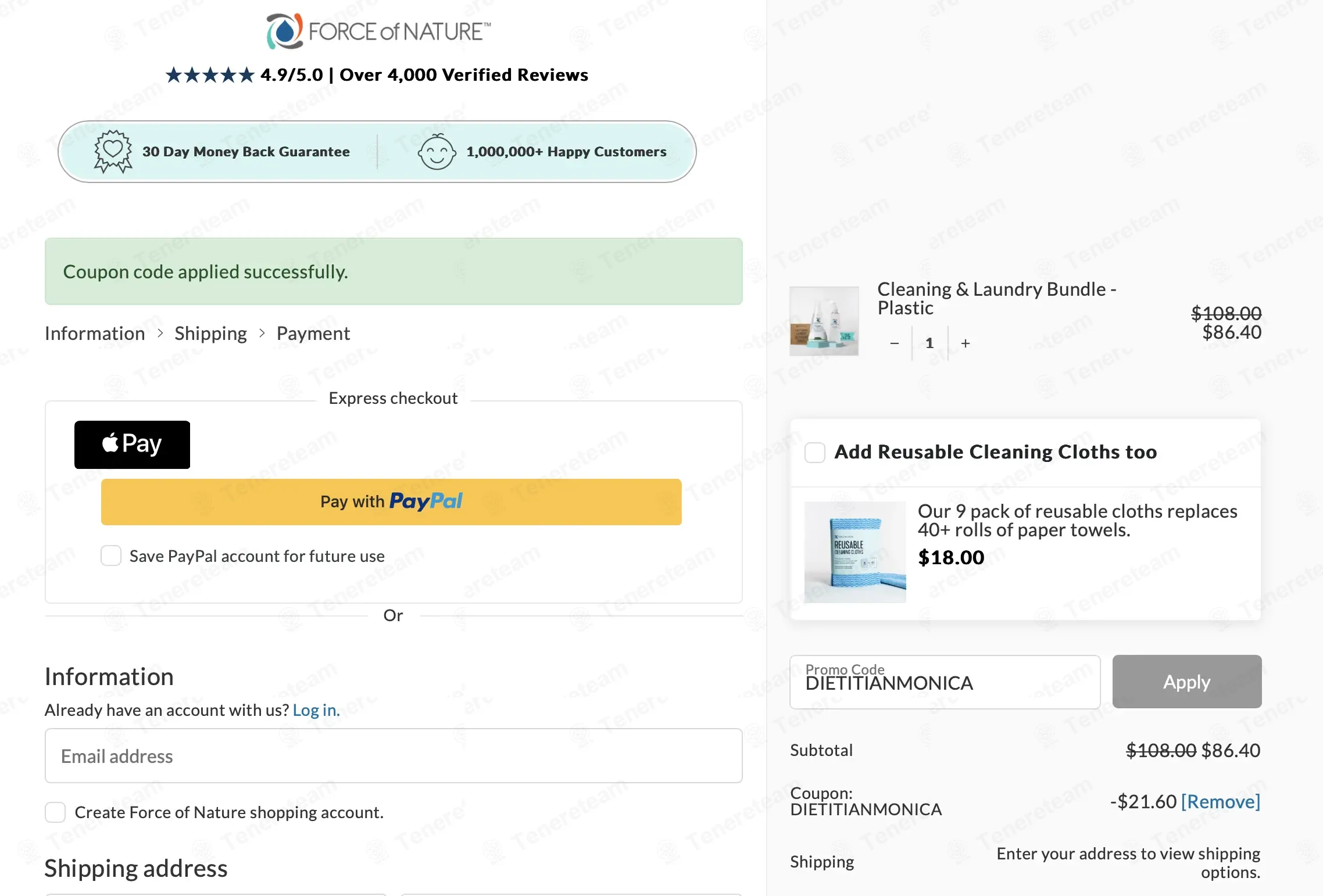
Task: Open the Reusable Cleaning Cloths product image
Action: (x=854, y=552)
